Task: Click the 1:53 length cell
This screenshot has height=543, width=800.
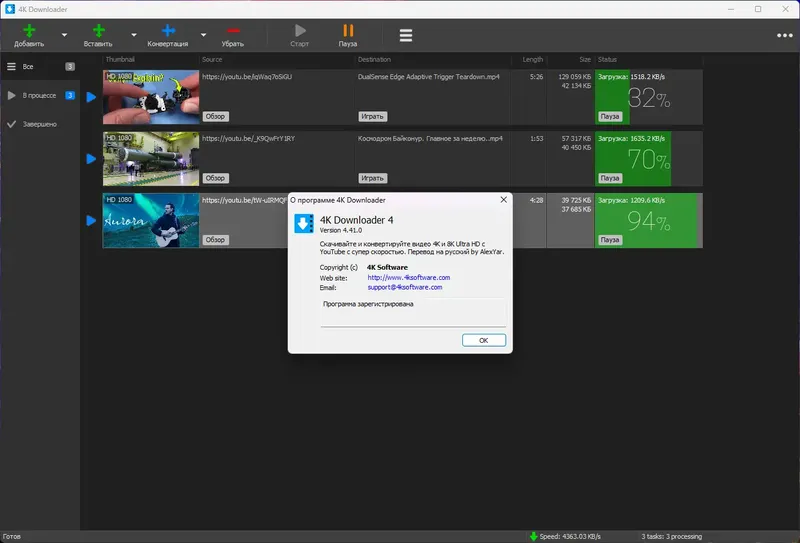Action: (x=536, y=138)
